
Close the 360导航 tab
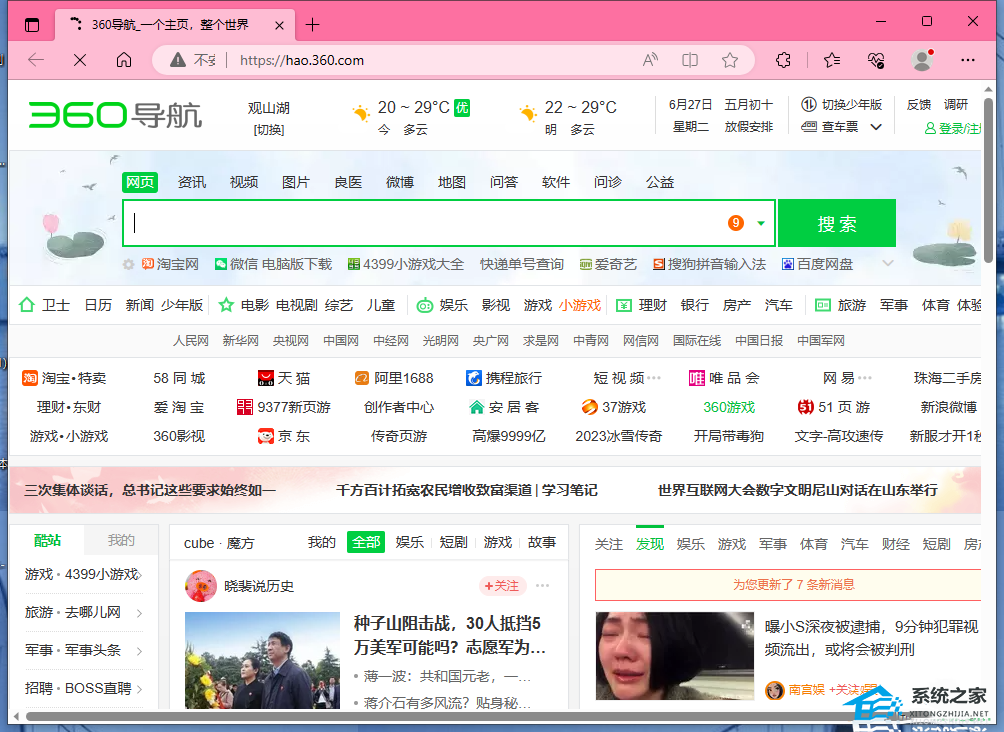coord(279,26)
